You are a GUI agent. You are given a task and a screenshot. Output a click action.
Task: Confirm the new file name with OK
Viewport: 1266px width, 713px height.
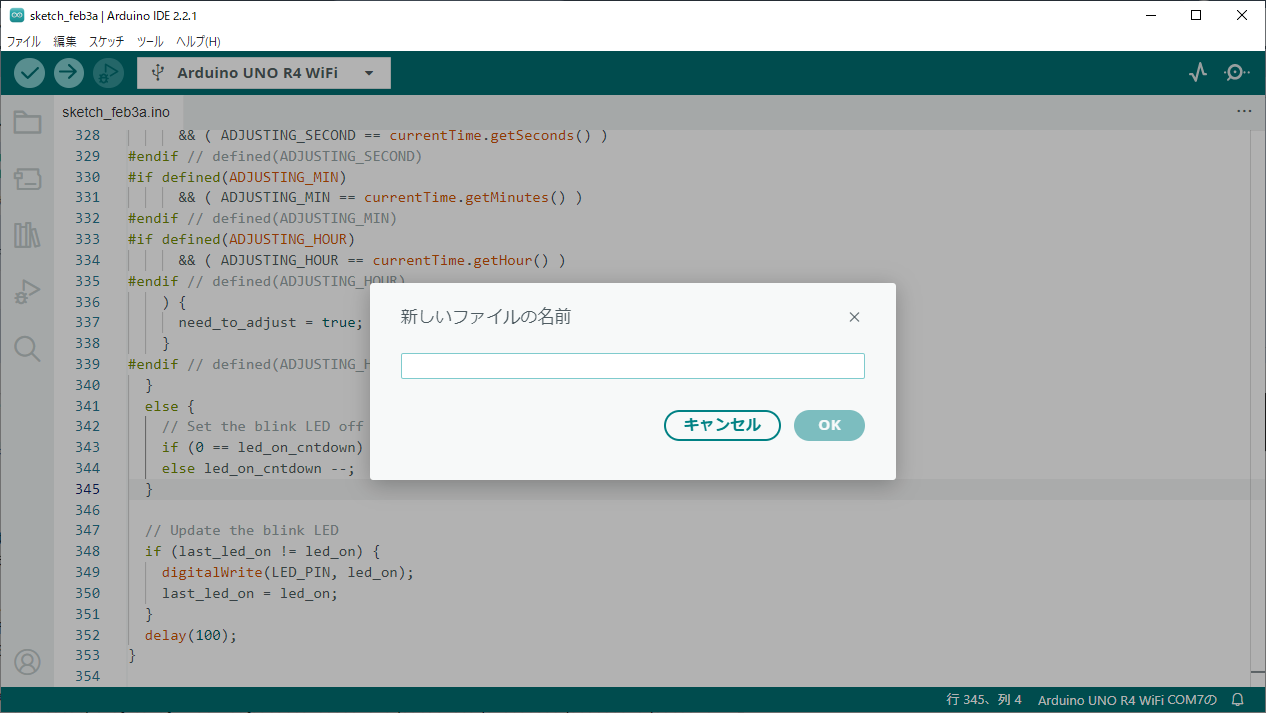tap(829, 425)
